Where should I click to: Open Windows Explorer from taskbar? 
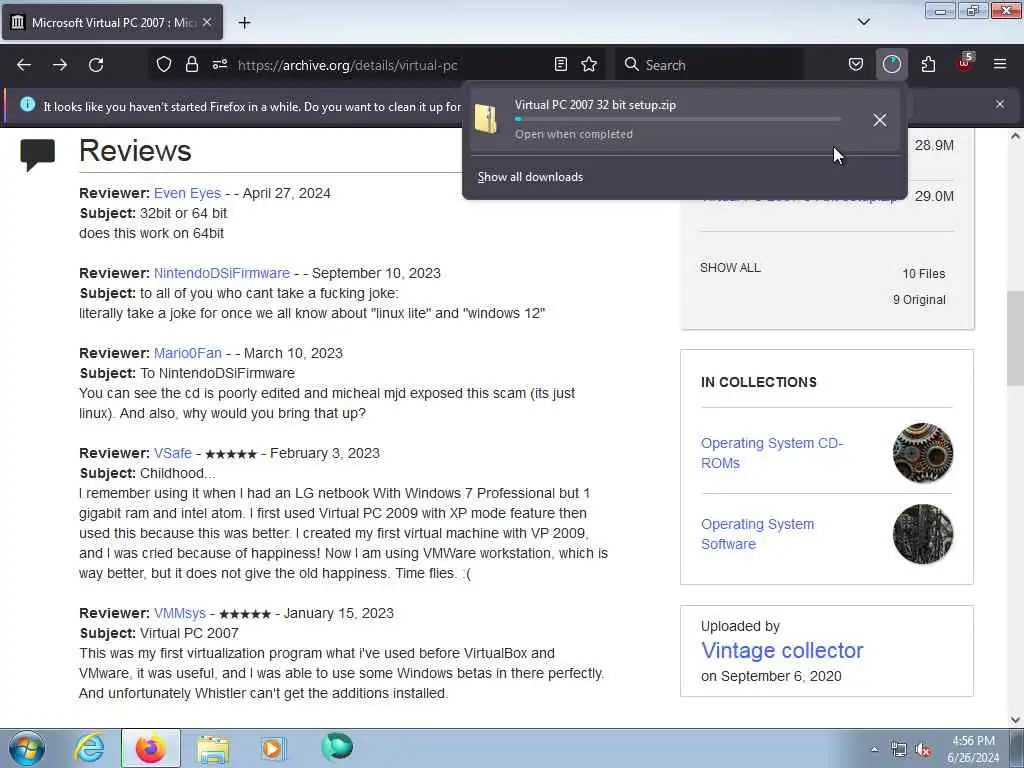point(213,748)
